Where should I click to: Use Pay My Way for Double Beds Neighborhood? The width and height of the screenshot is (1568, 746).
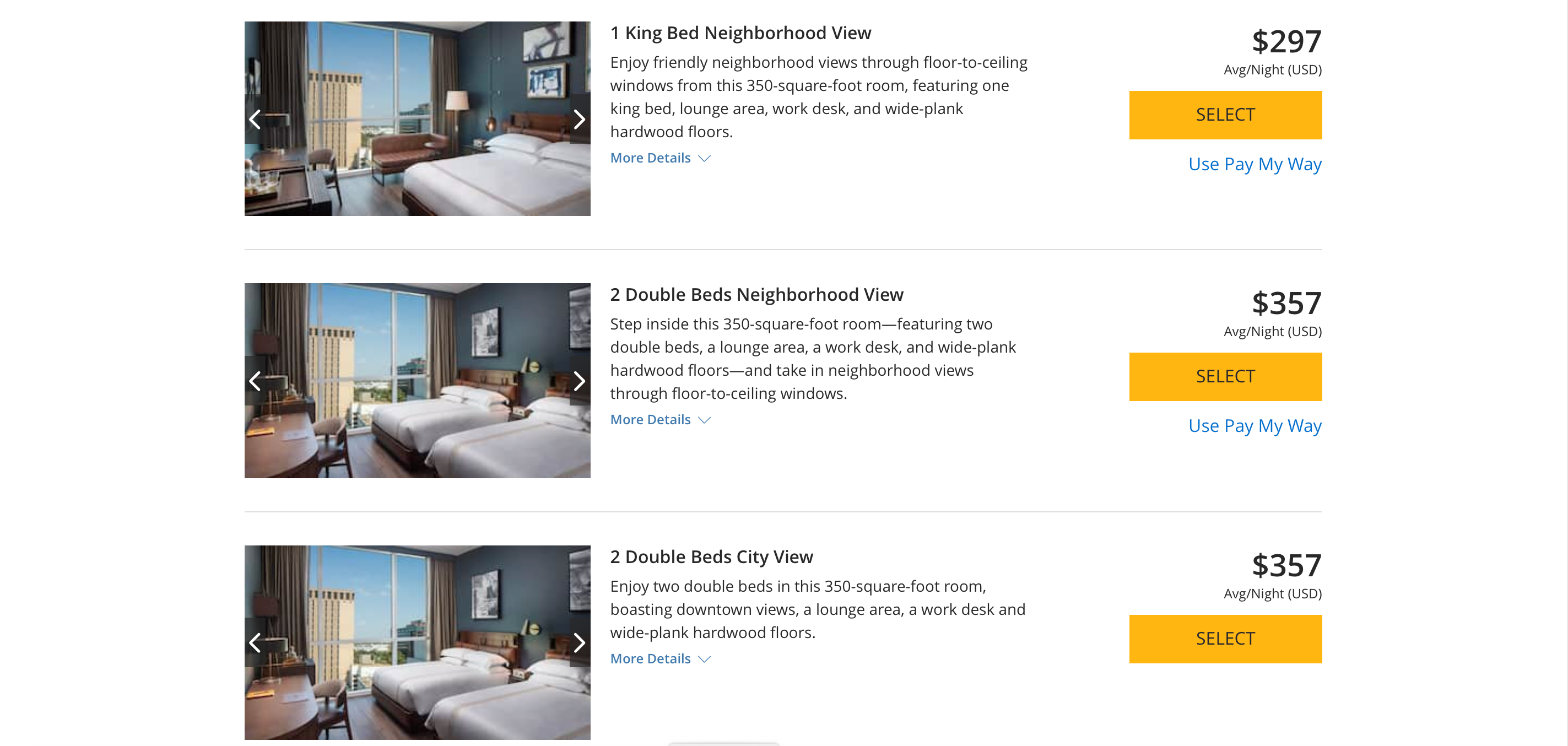(x=1255, y=426)
